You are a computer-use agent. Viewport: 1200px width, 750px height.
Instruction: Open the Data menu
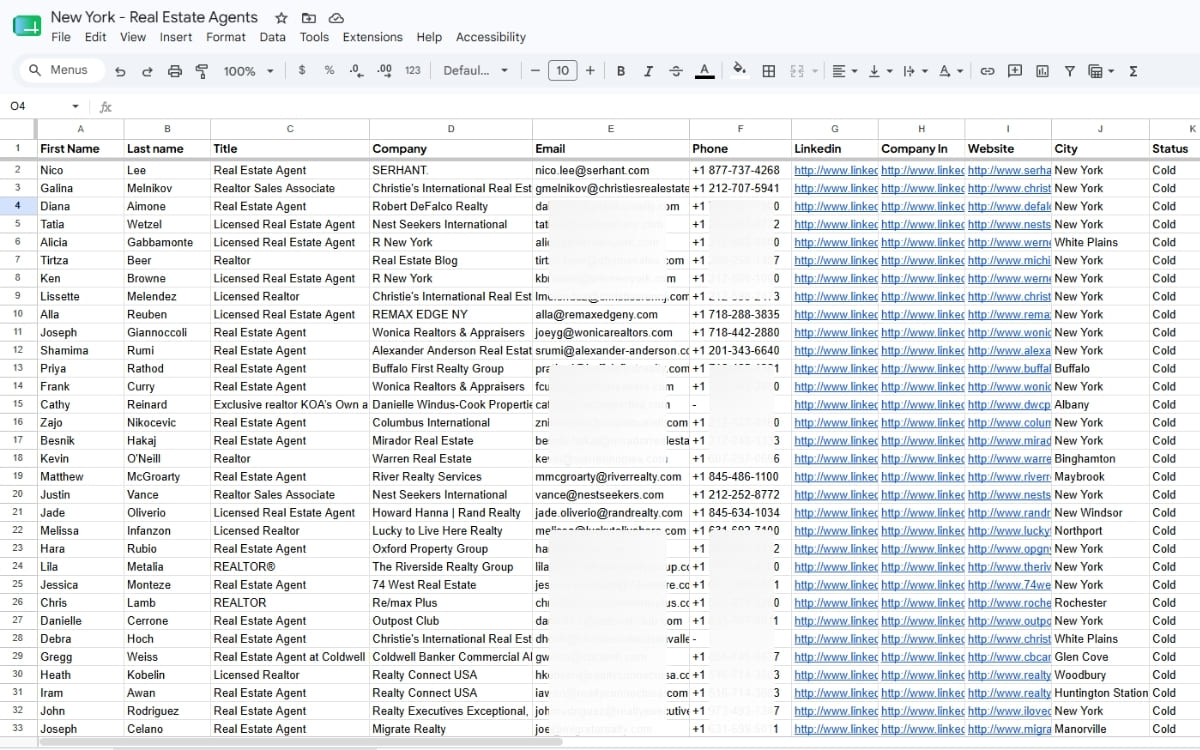coord(272,37)
